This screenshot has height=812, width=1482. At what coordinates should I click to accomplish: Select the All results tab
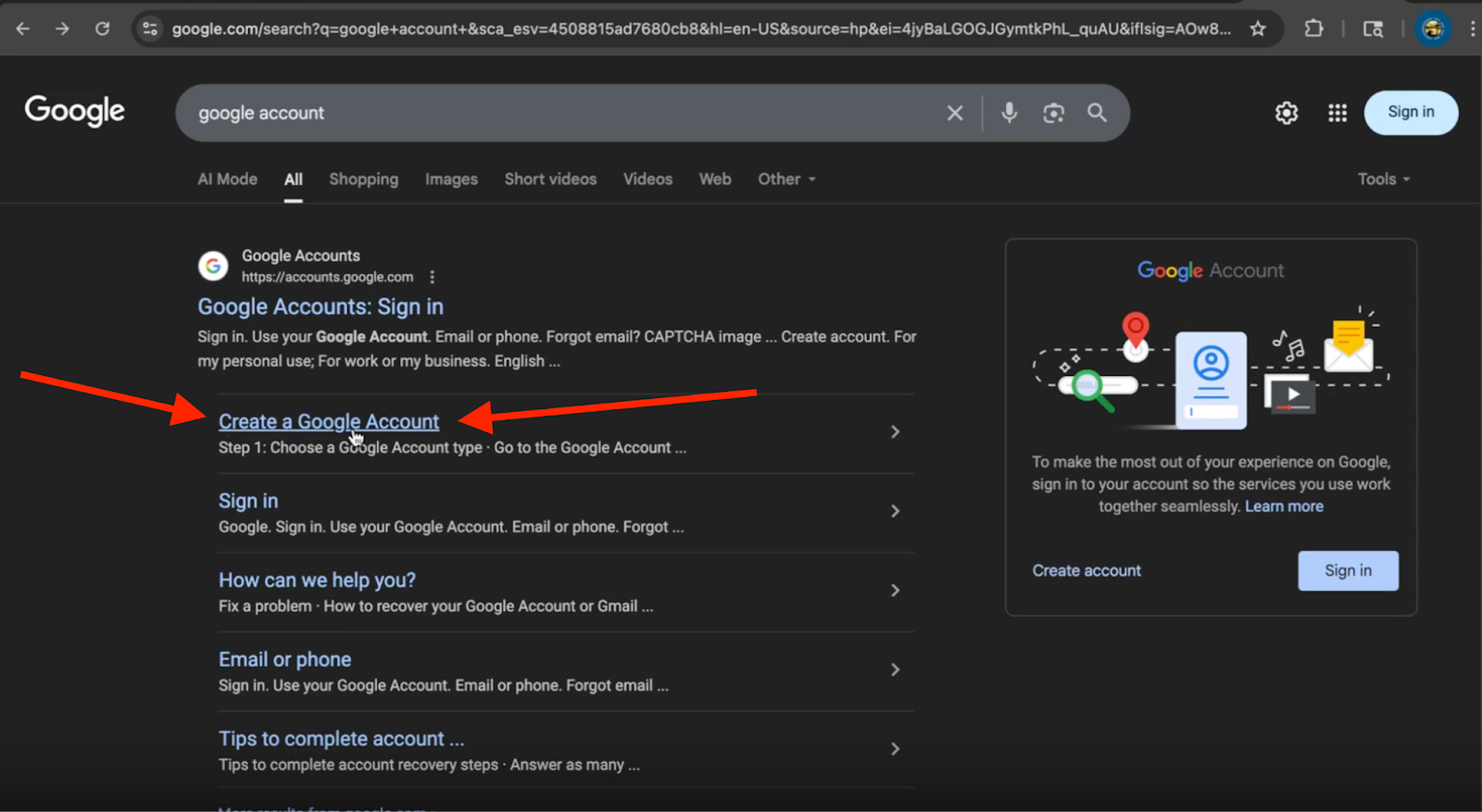(x=294, y=179)
